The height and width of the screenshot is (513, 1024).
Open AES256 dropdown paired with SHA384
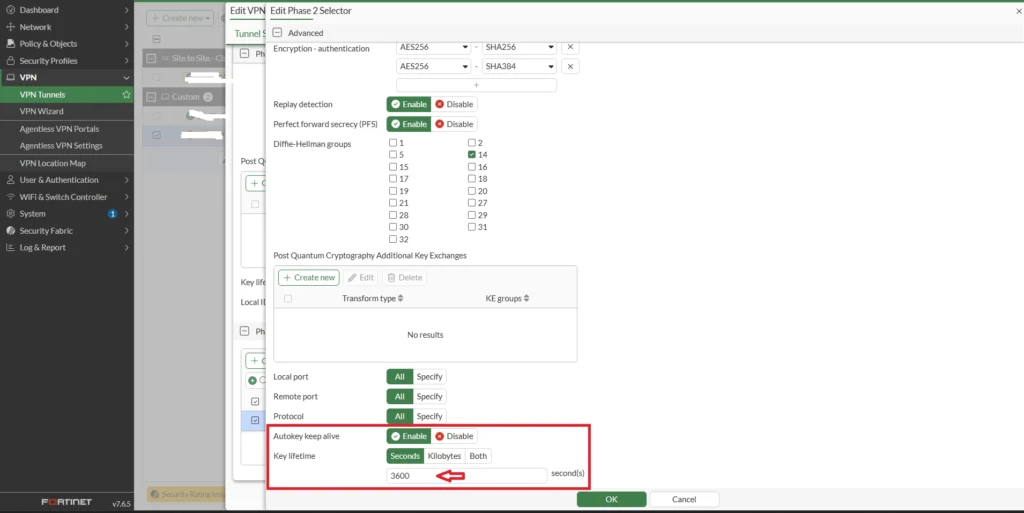pyautogui.click(x=434, y=66)
